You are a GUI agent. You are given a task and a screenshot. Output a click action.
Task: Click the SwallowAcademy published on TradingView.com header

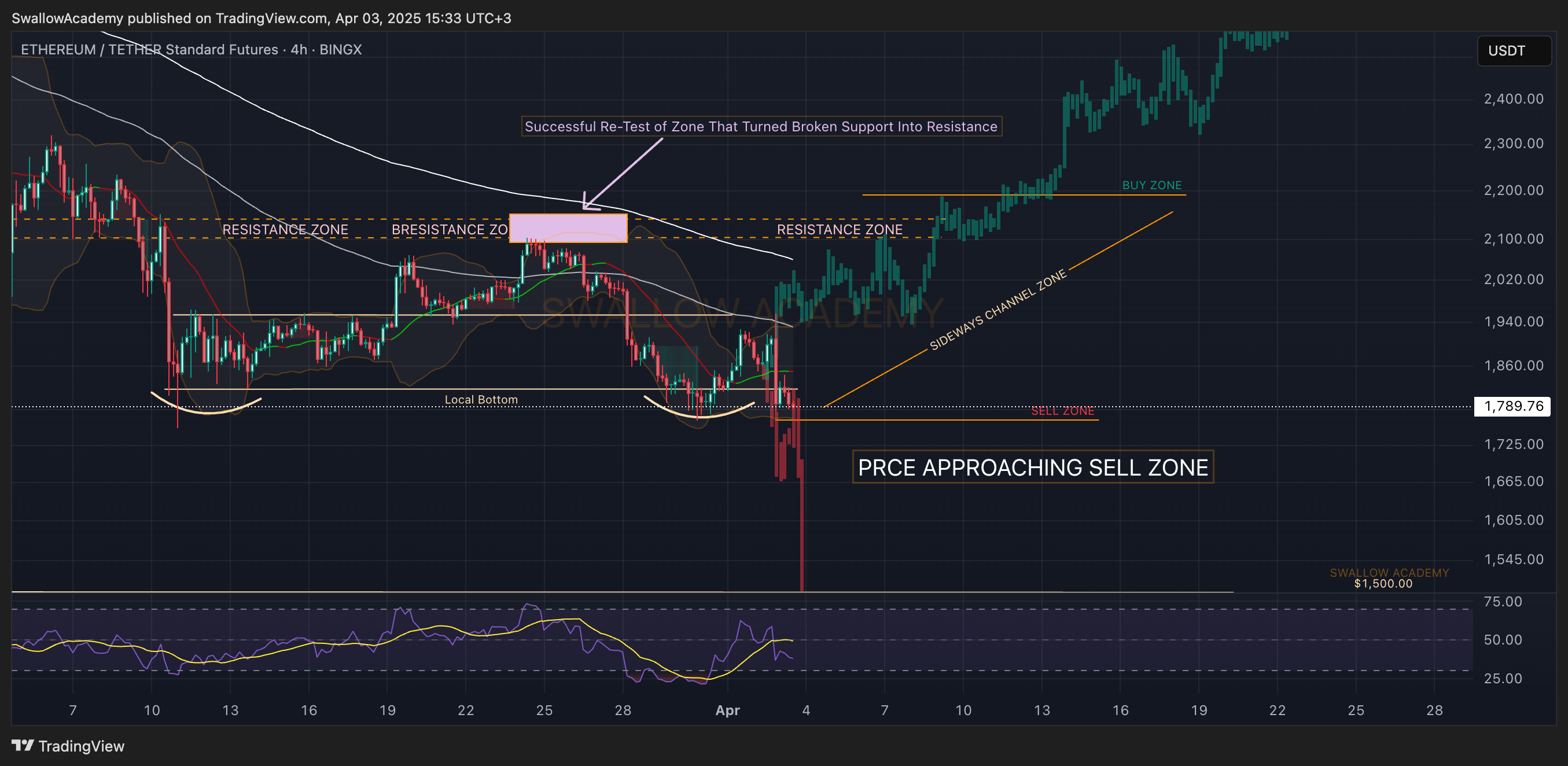261,19
